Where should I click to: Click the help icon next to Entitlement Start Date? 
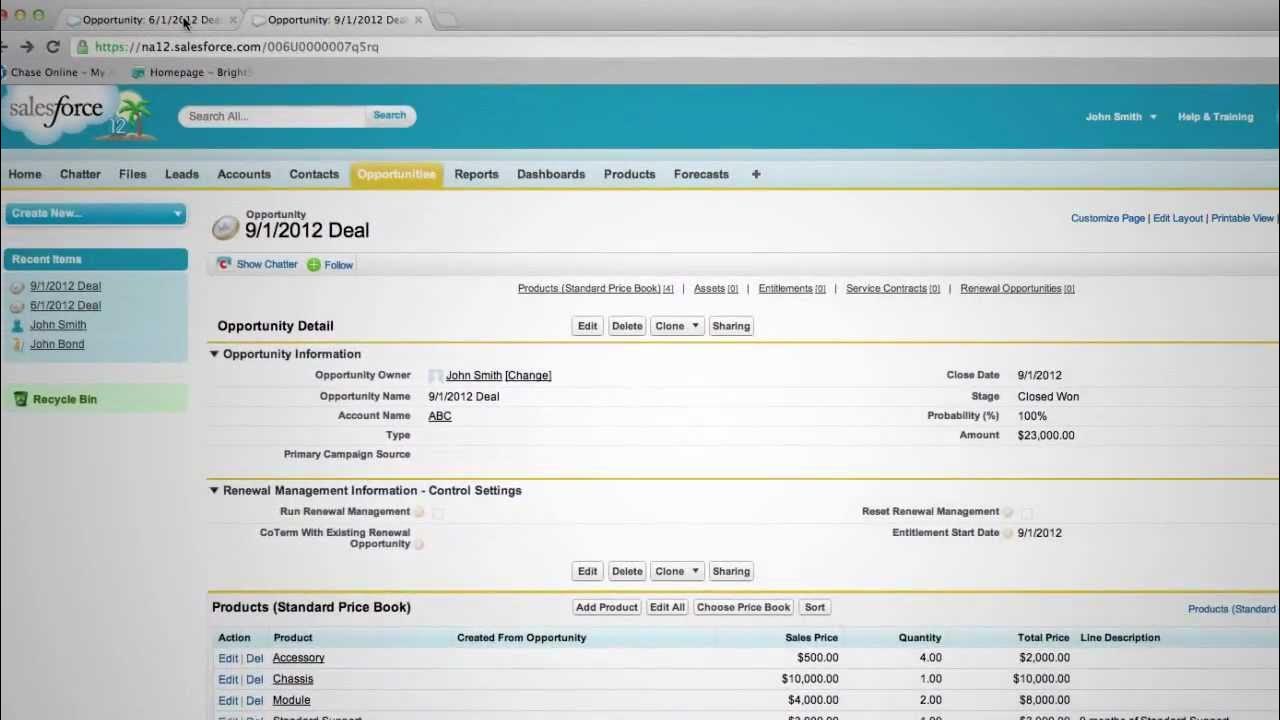[1008, 533]
